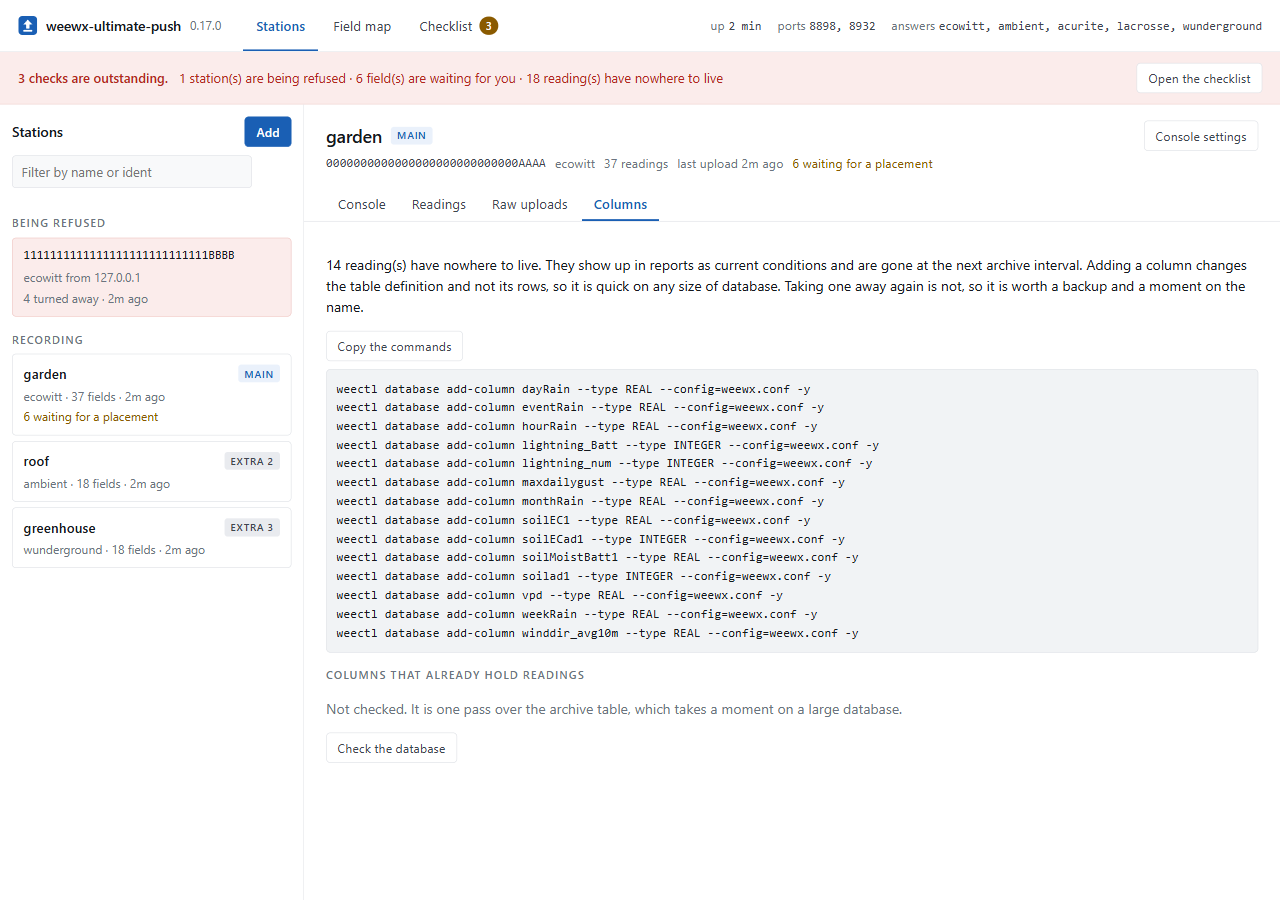Viewport: 1280px width, 900px height.
Task: Click the "ports 8898, 8932" status text
Action: click(826, 26)
